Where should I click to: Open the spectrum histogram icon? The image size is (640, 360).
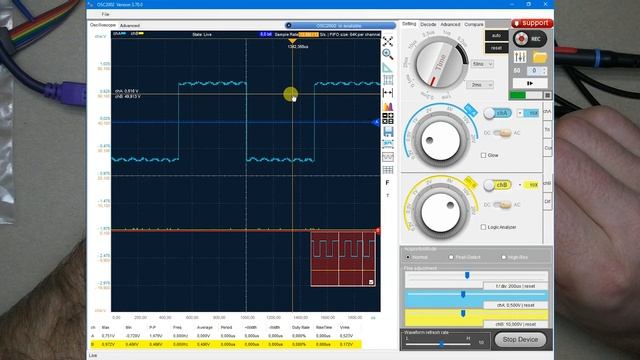388,106
